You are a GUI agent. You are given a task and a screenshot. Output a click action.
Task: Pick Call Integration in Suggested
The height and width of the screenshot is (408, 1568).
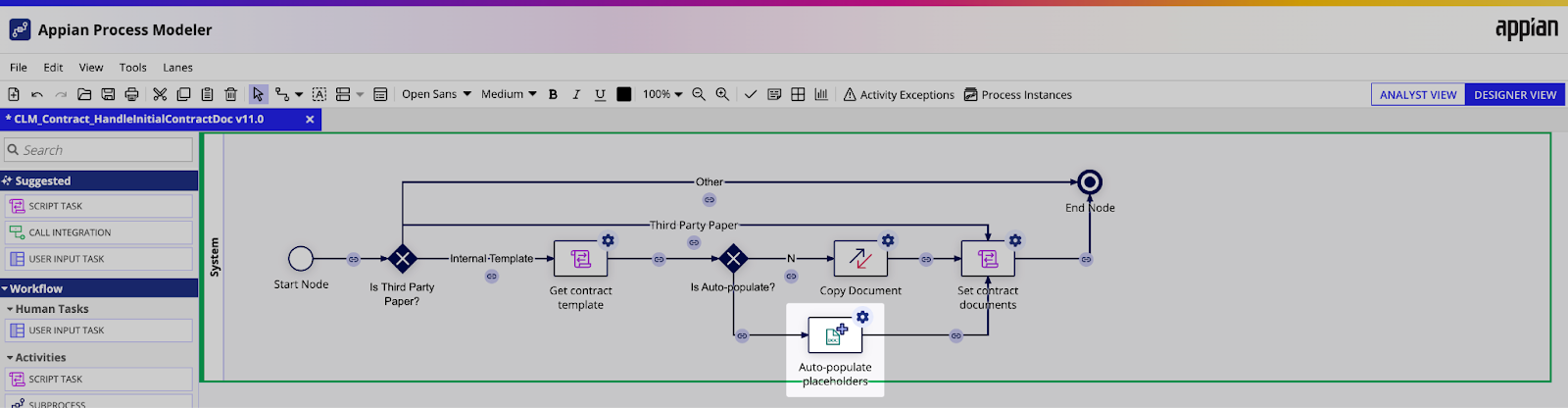tap(99, 232)
